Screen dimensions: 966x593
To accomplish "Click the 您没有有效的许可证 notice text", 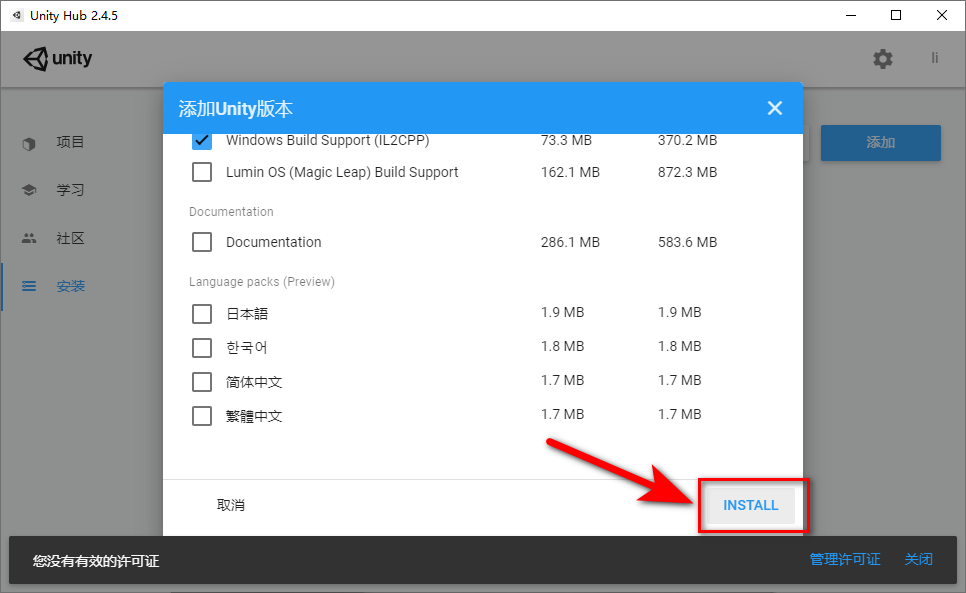I will (95, 561).
